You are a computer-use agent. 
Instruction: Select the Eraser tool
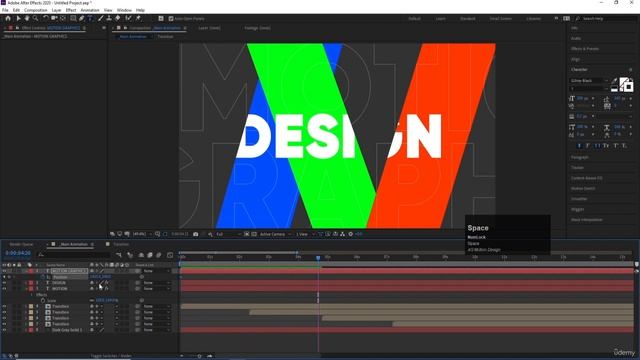pos(118,18)
